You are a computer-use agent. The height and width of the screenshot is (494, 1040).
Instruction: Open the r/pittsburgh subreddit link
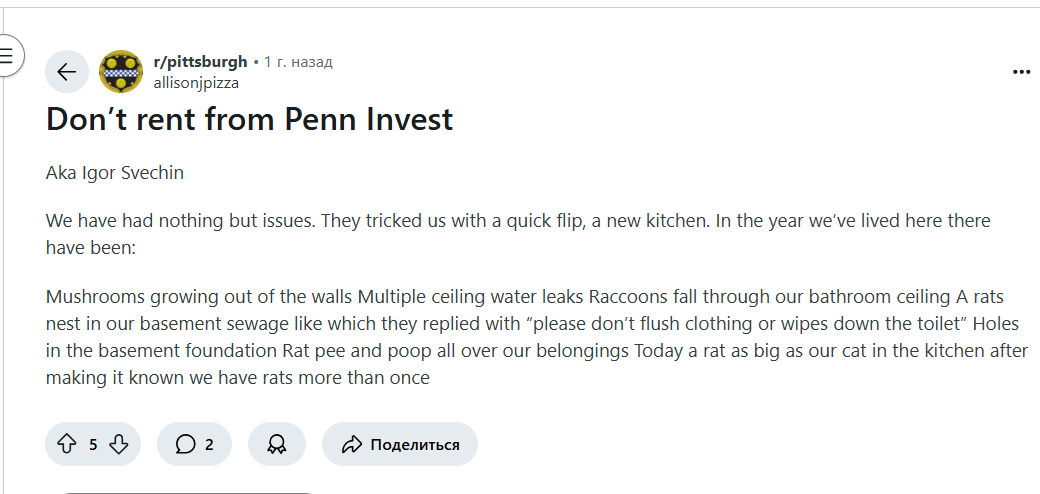point(200,62)
